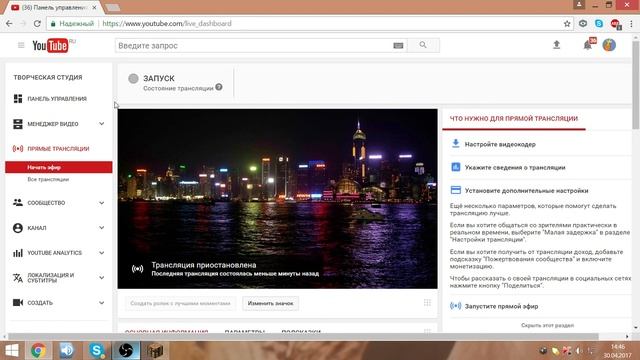Open the Настройте видеокодер step

(500, 144)
